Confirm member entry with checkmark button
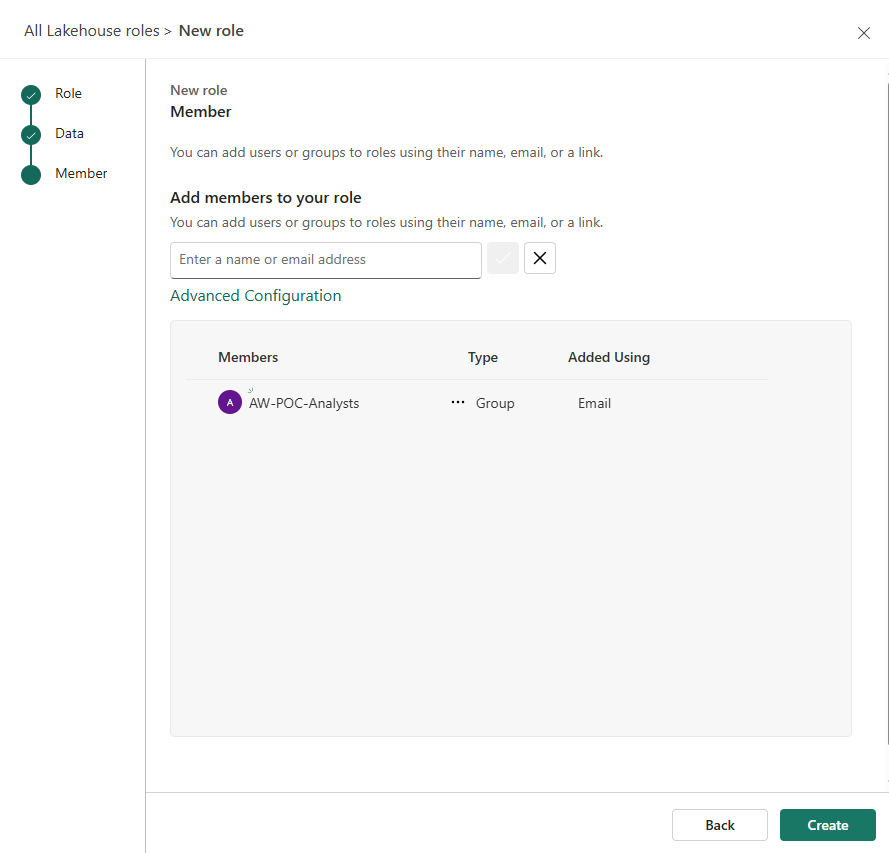The height and width of the screenshot is (853, 889). pyautogui.click(x=503, y=258)
